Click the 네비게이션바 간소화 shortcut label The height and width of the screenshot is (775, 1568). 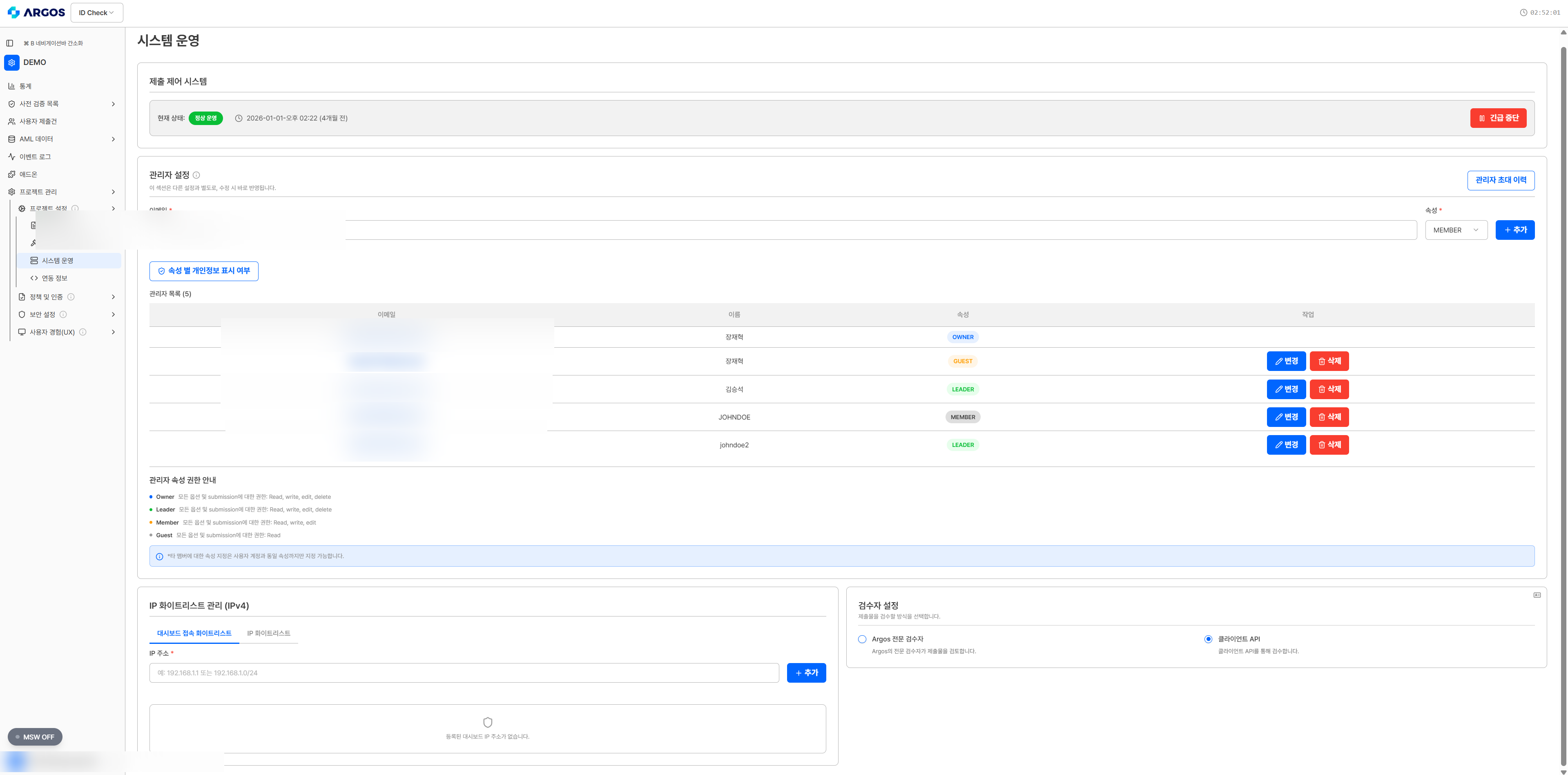coord(53,43)
